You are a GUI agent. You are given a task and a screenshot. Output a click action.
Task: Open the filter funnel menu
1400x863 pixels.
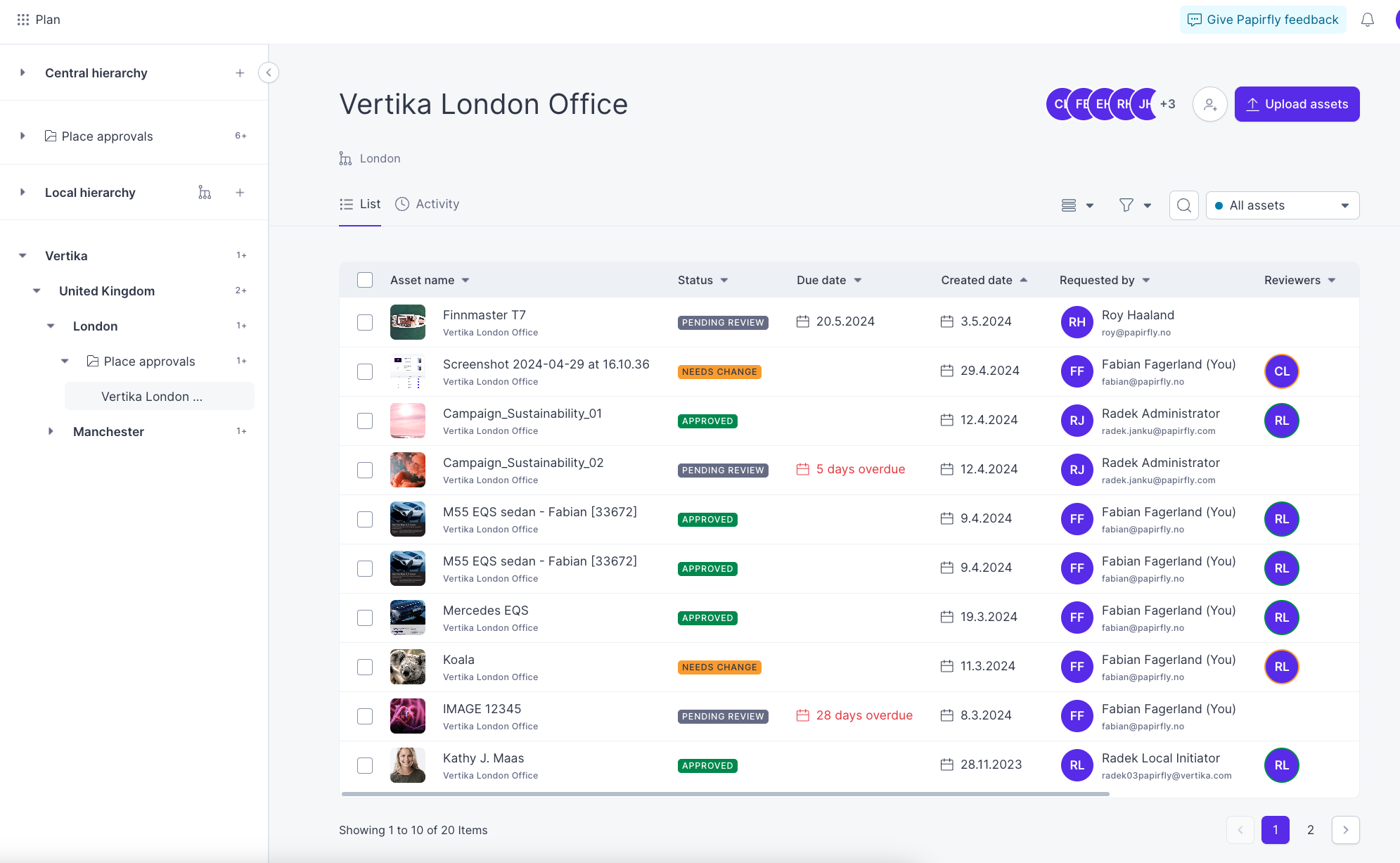coord(1135,205)
